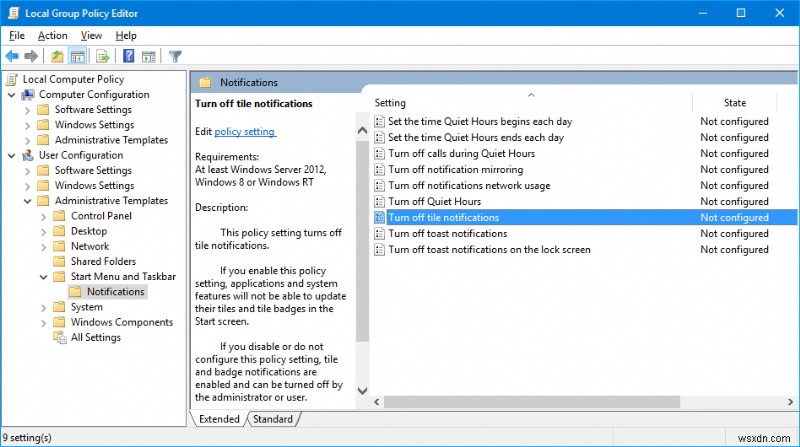Screen dimensions: 800x447
Task: Click the 'policy setting' edit link
Action: [244, 132]
